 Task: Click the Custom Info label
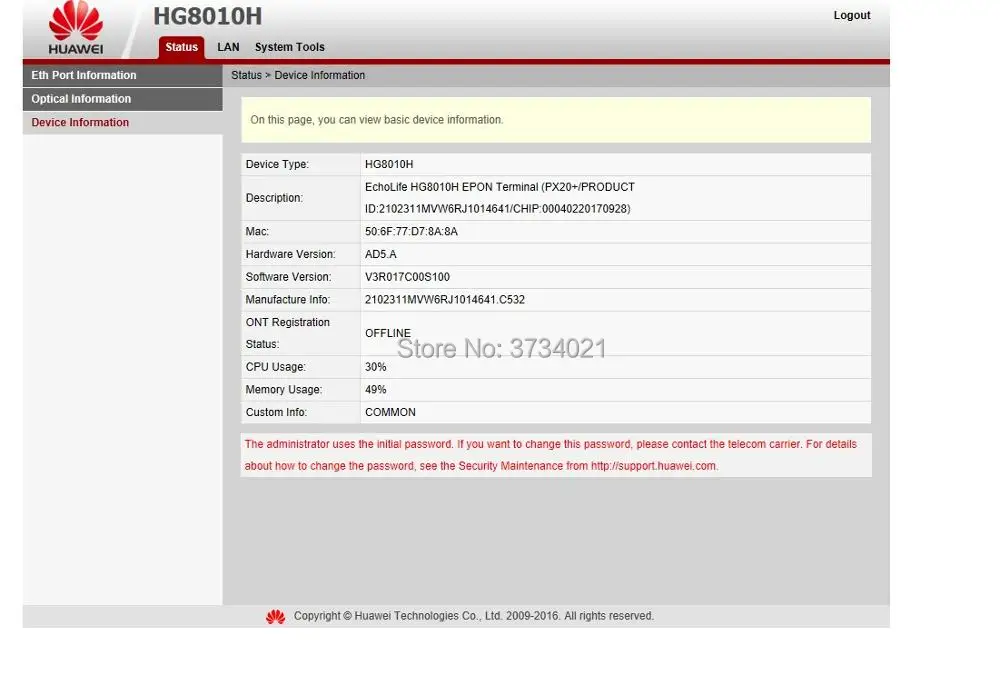(276, 413)
